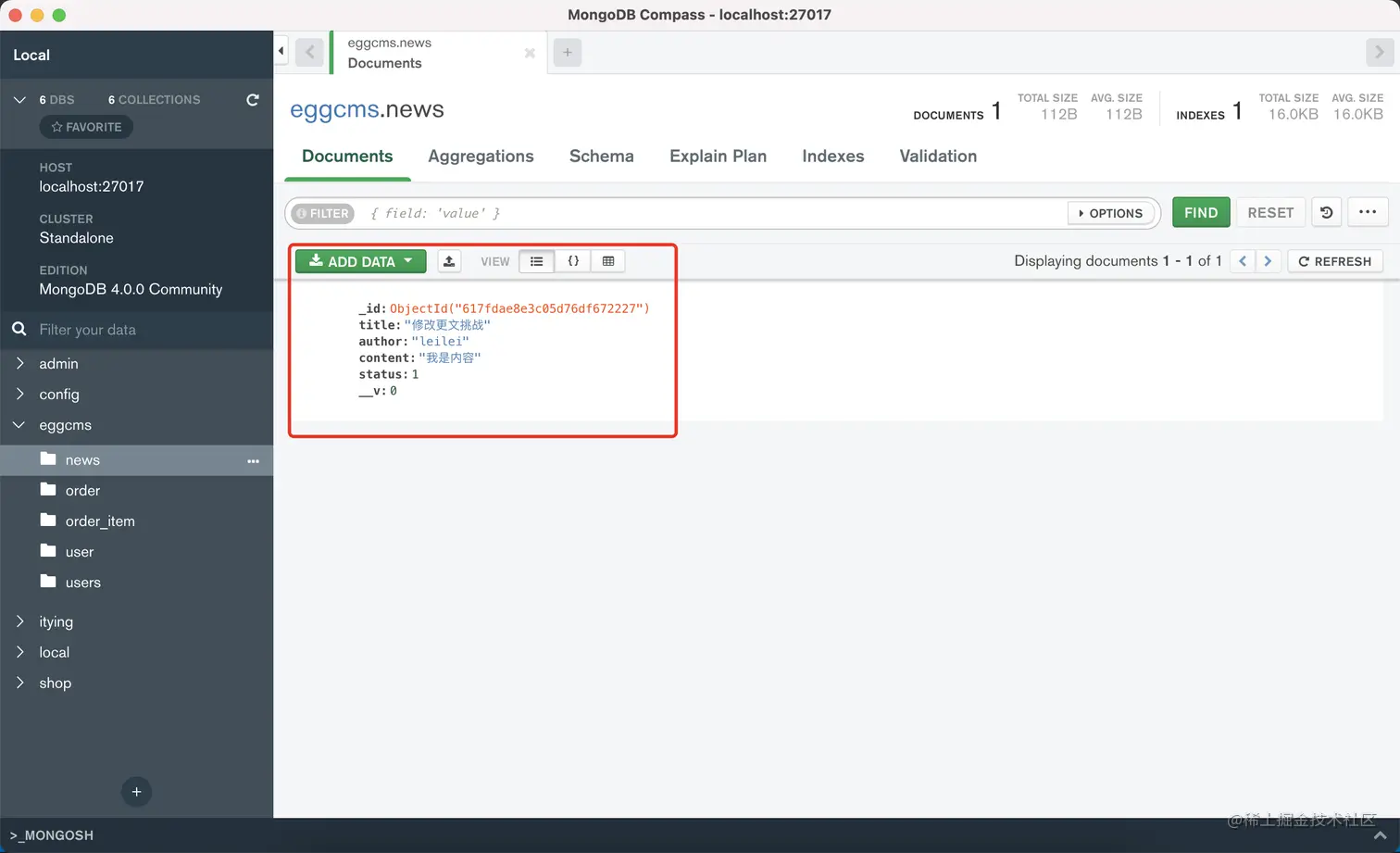The image size is (1400, 853).
Task: Click localhost:27017 host text
Action: (92, 186)
